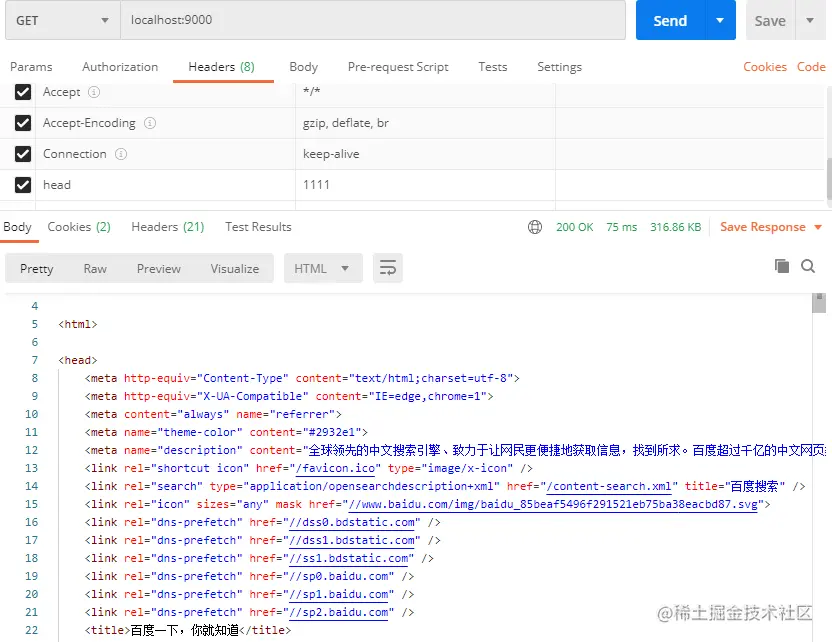Follow the baidu svg icon href link
This screenshot has width=832, height=642.
pos(553,505)
